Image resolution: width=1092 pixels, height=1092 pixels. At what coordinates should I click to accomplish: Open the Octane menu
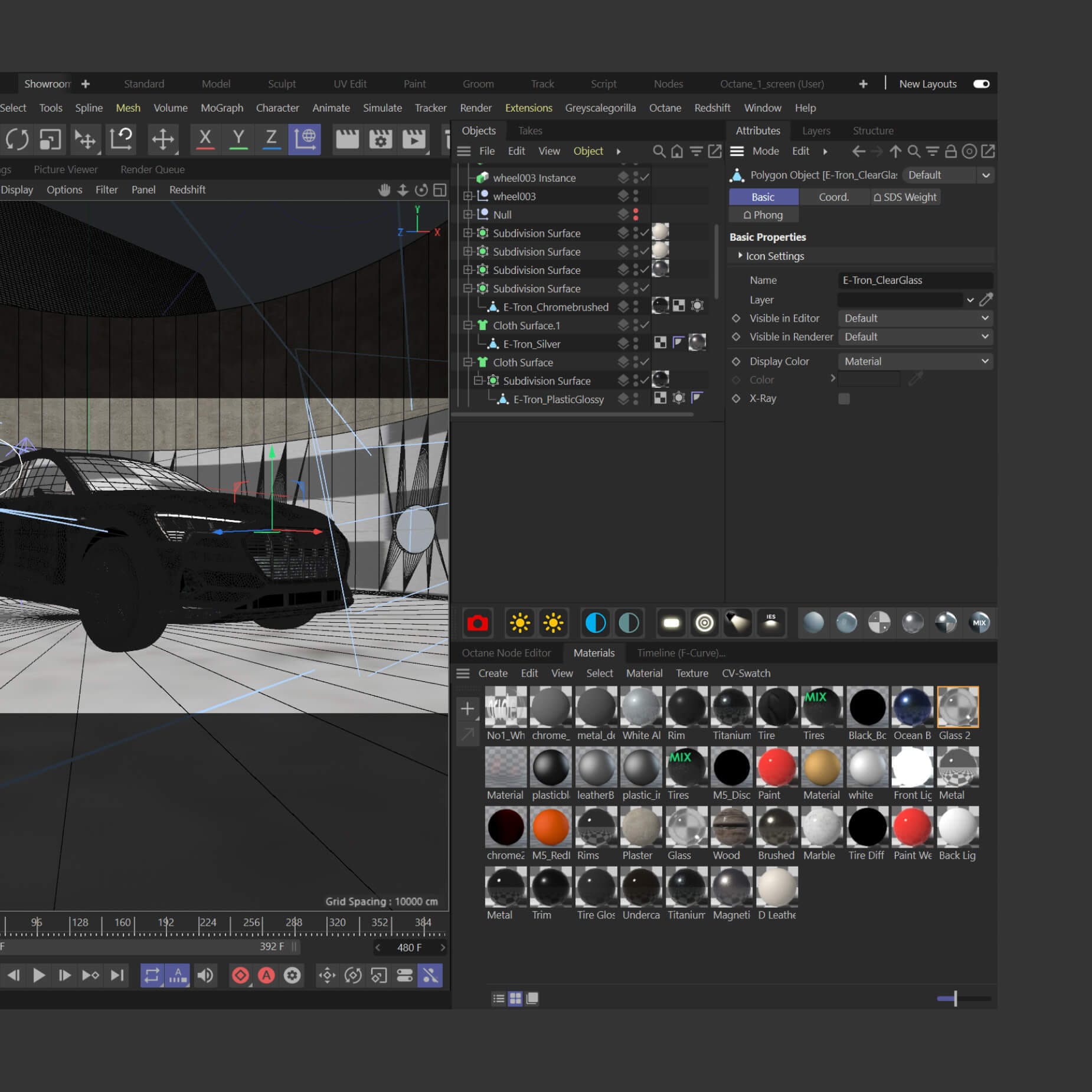665,107
